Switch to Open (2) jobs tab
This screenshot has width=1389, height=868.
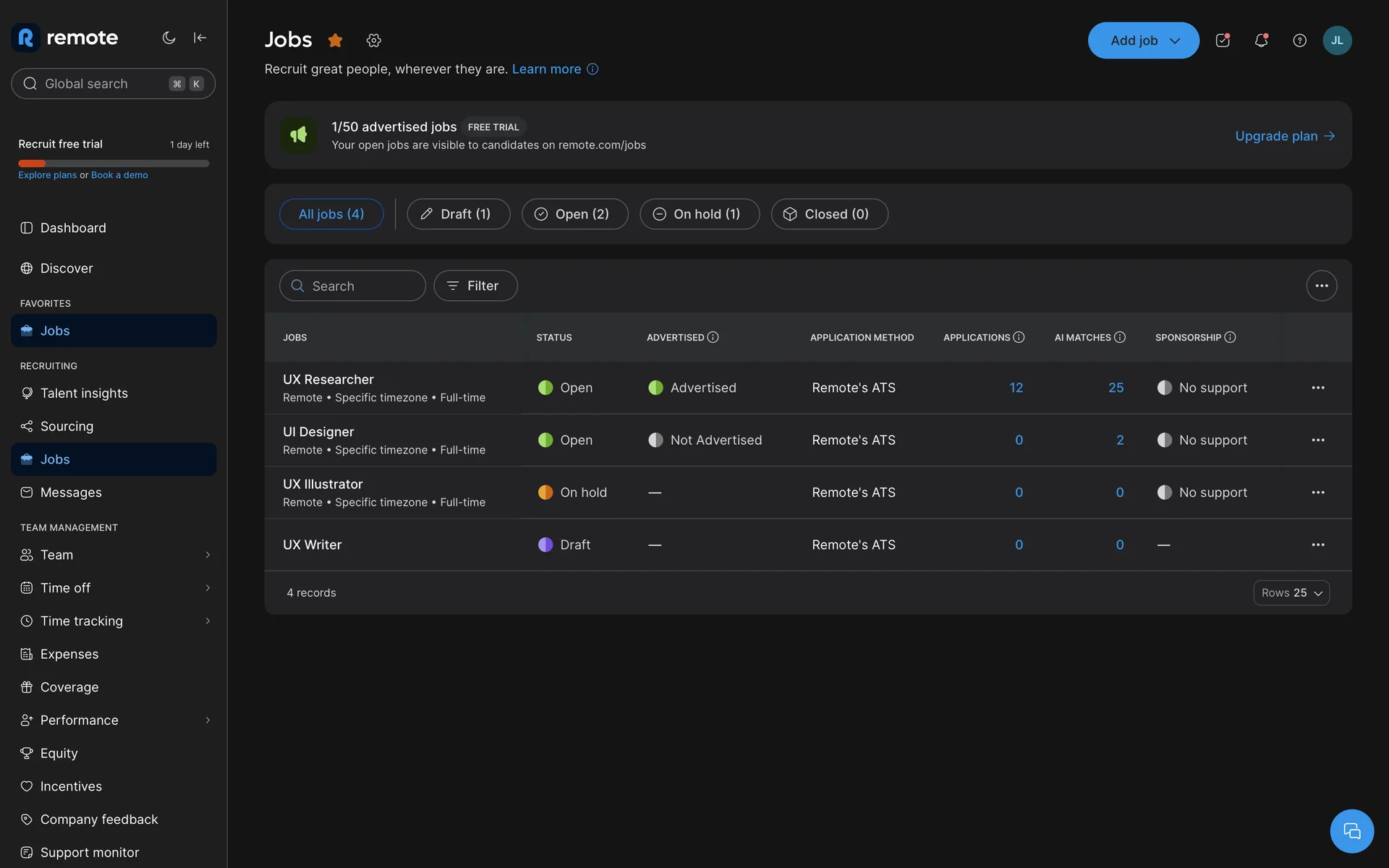click(x=574, y=214)
